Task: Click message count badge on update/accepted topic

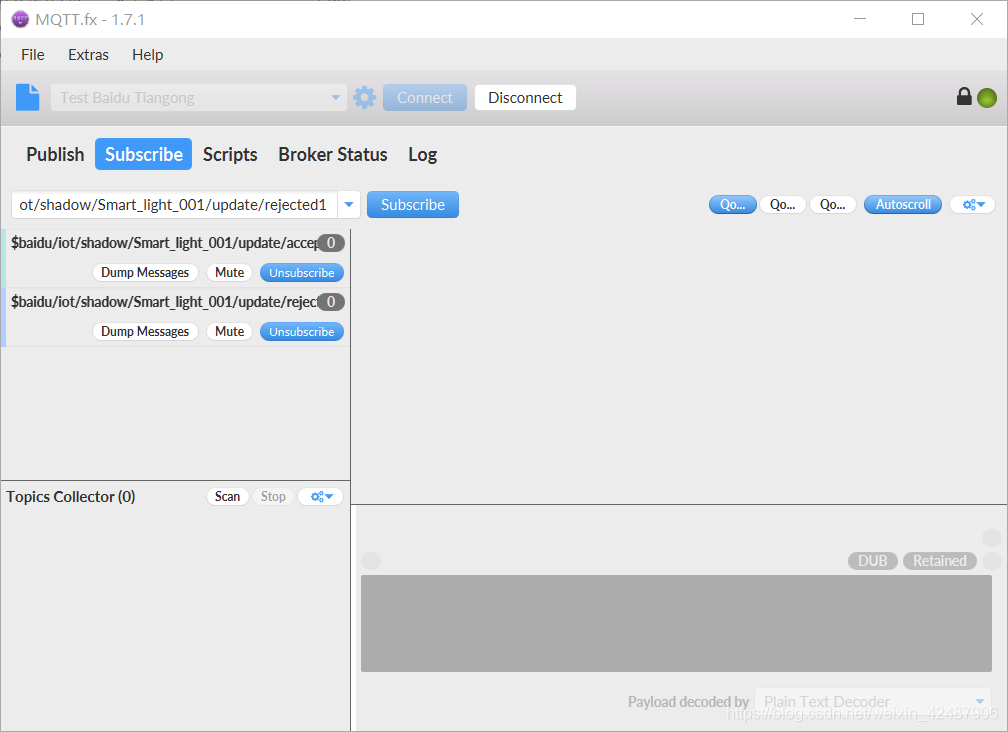Action: (x=330, y=243)
